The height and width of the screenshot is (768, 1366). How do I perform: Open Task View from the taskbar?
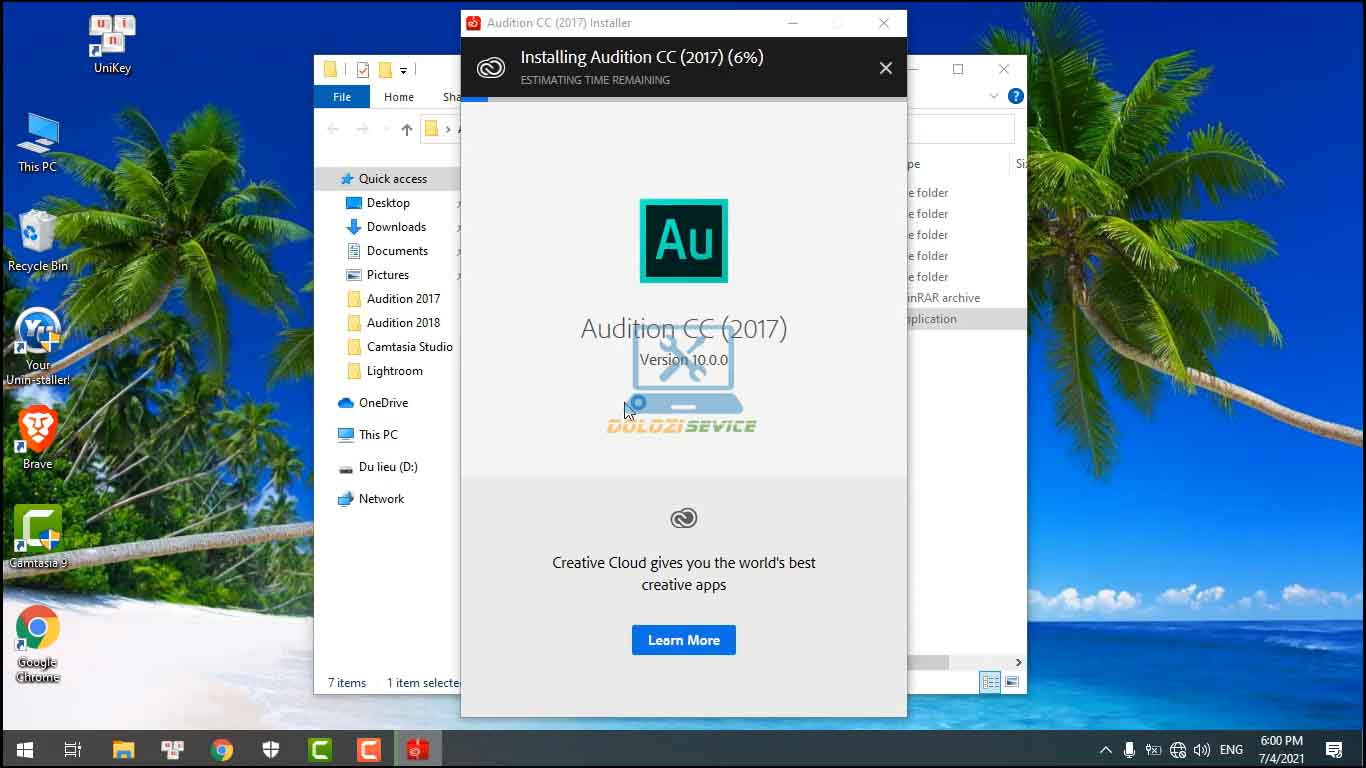(x=73, y=750)
